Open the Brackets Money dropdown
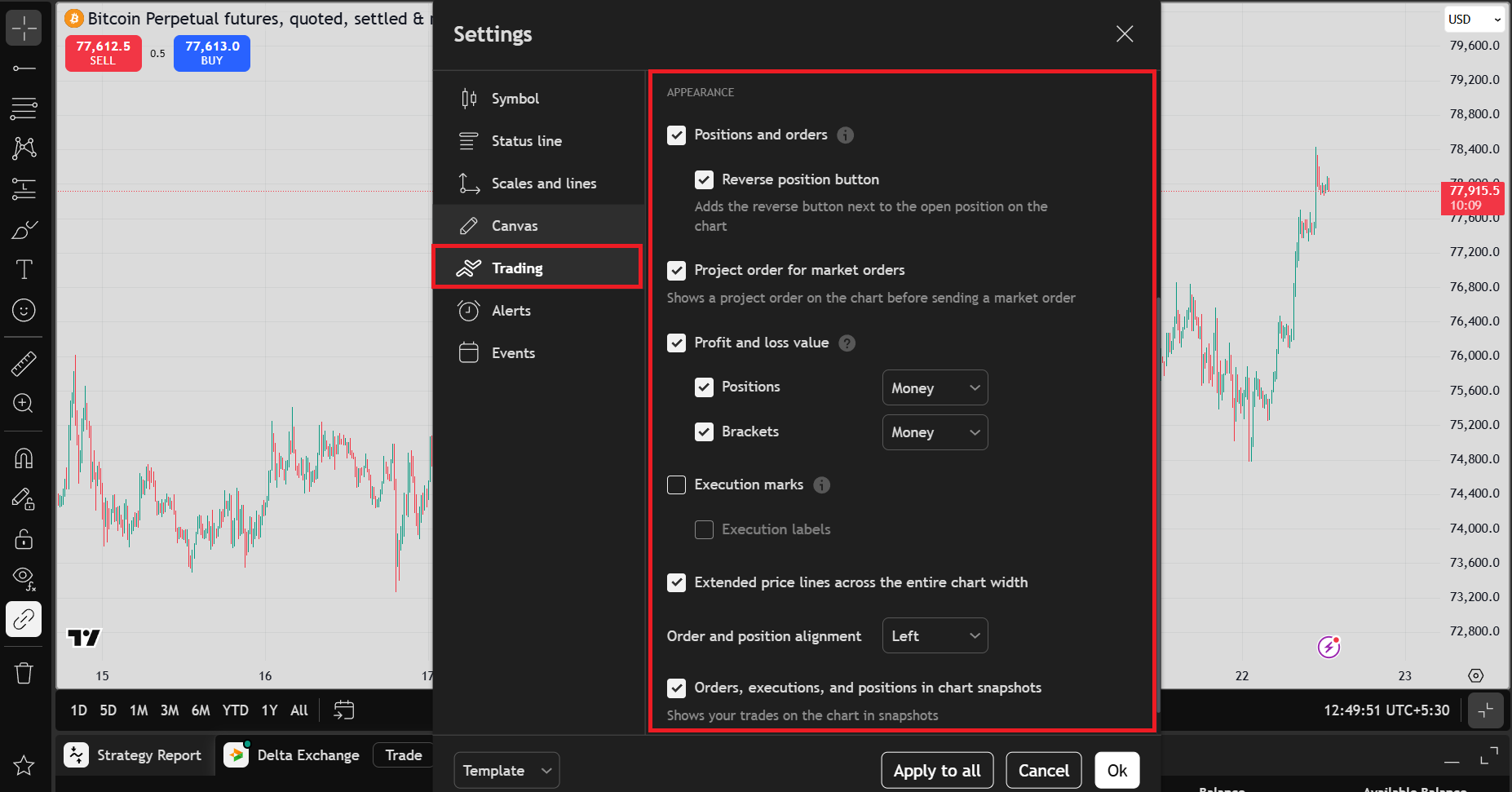 935,432
